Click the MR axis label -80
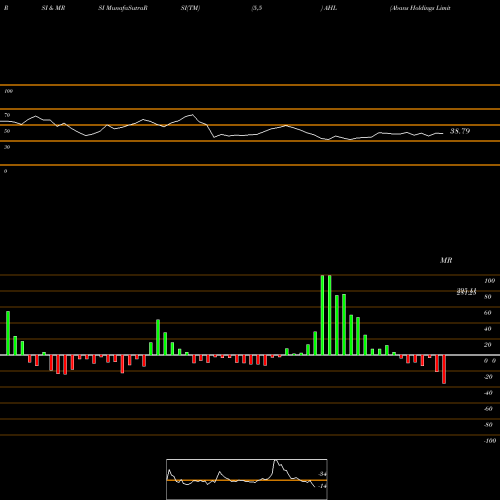 [x=488, y=425]
